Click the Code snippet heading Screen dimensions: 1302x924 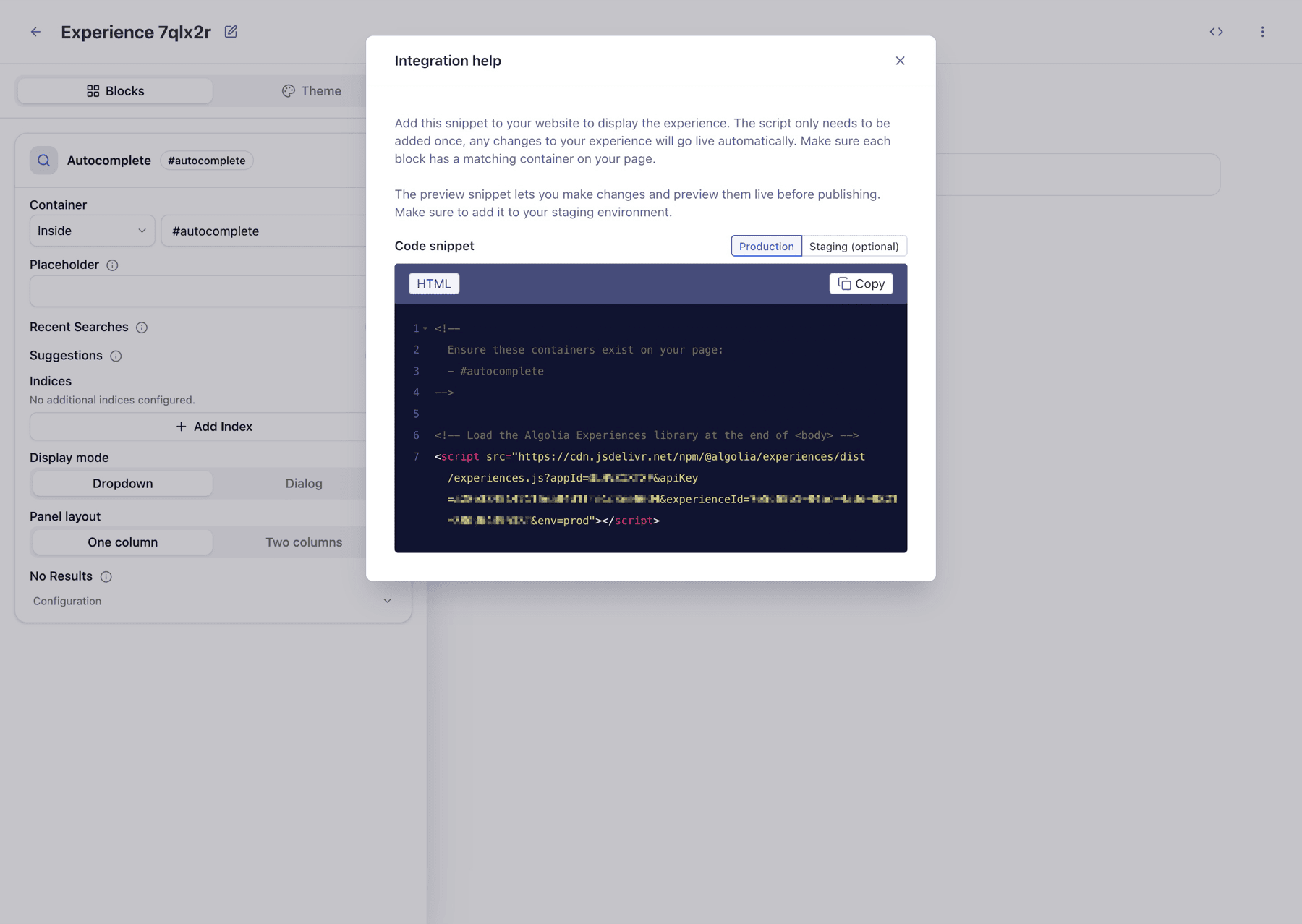click(x=434, y=246)
